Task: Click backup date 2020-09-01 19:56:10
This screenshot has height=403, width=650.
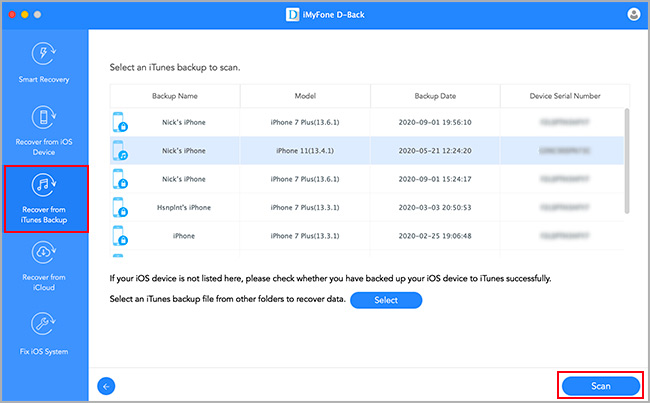Action: click(435, 122)
